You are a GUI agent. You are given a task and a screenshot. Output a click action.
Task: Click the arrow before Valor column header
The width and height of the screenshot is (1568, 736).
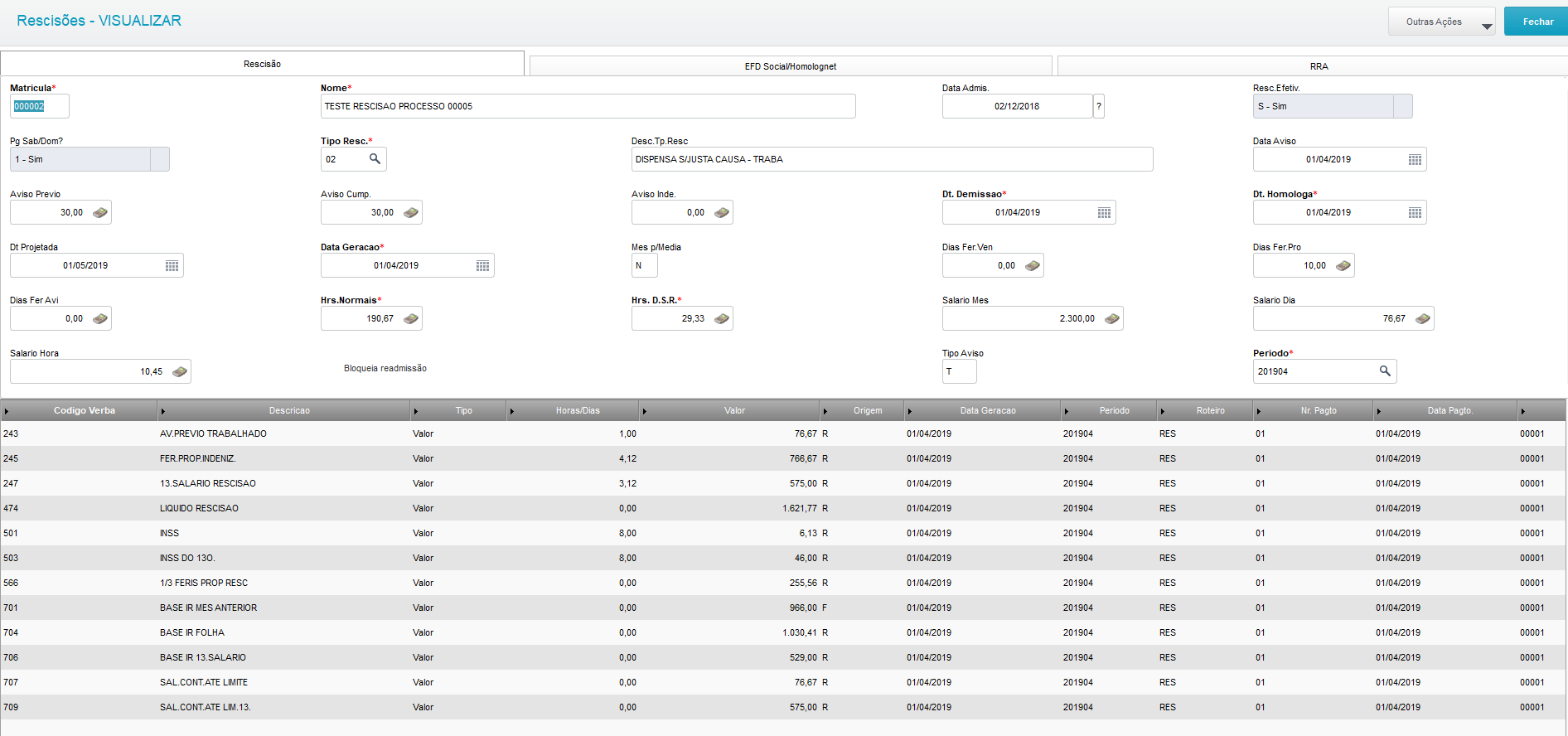pos(644,411)
